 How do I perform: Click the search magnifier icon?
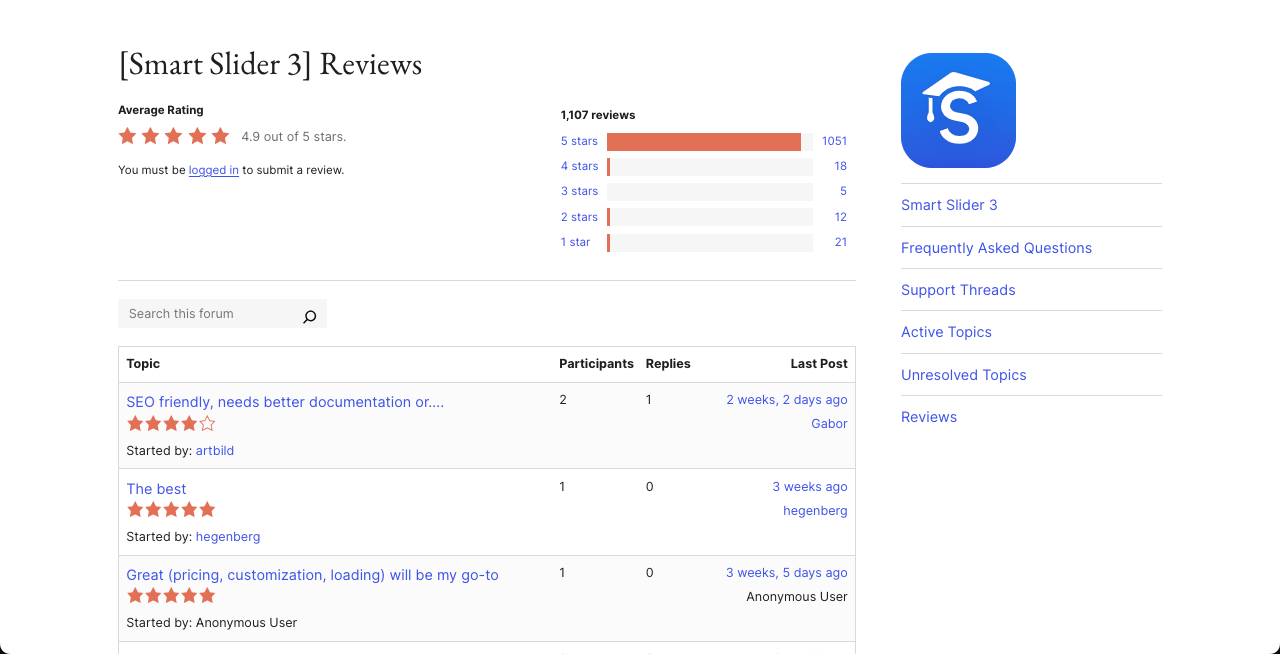pos(309,316)
